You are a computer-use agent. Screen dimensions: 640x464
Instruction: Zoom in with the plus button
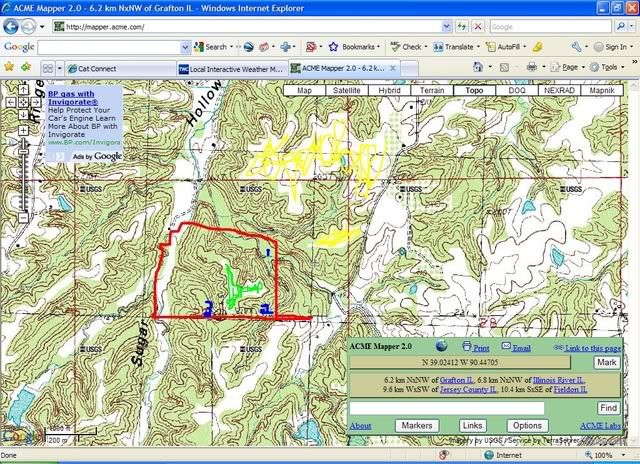23,131
